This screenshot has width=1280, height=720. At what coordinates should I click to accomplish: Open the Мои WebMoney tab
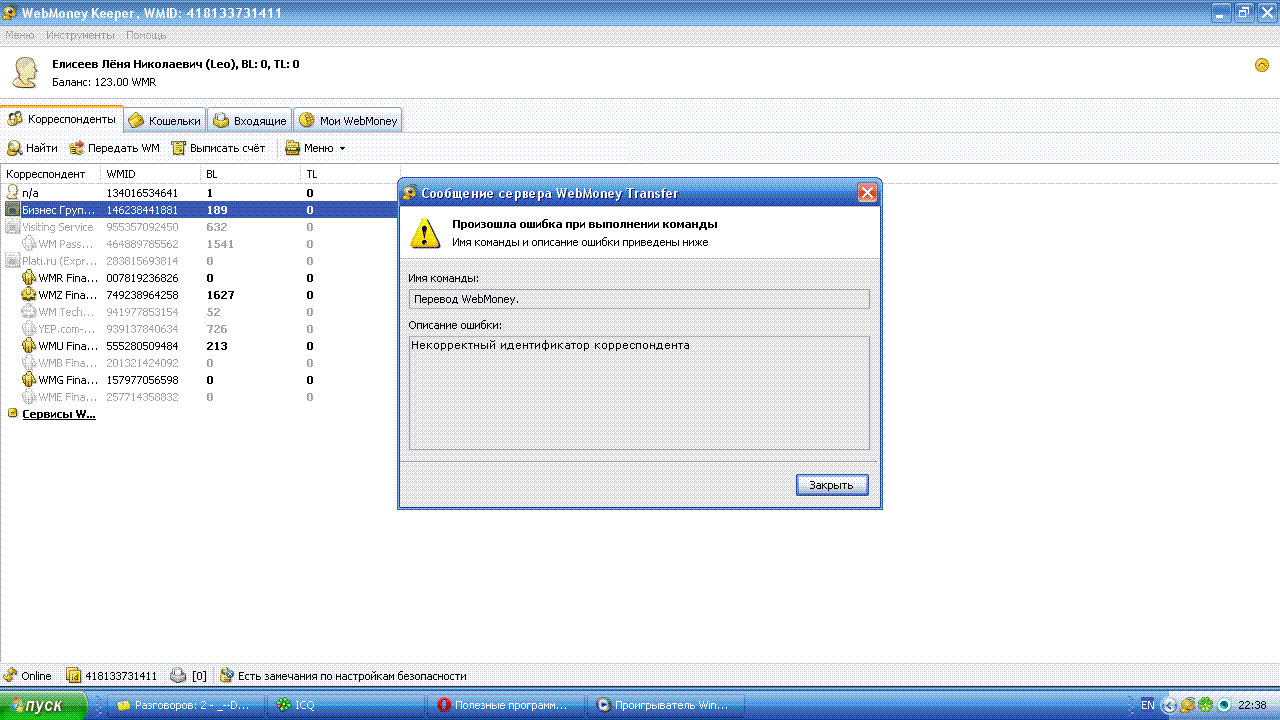(348, 120)
